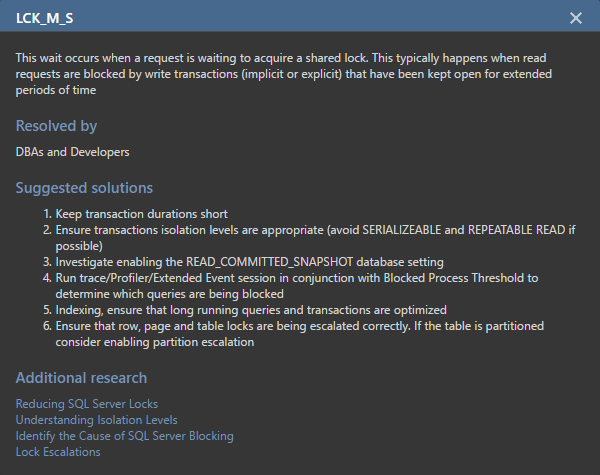Open Identify the Cause of SQL Server Blocking
This screenshot has height=475, width=600.
click(x=124, y=436)
